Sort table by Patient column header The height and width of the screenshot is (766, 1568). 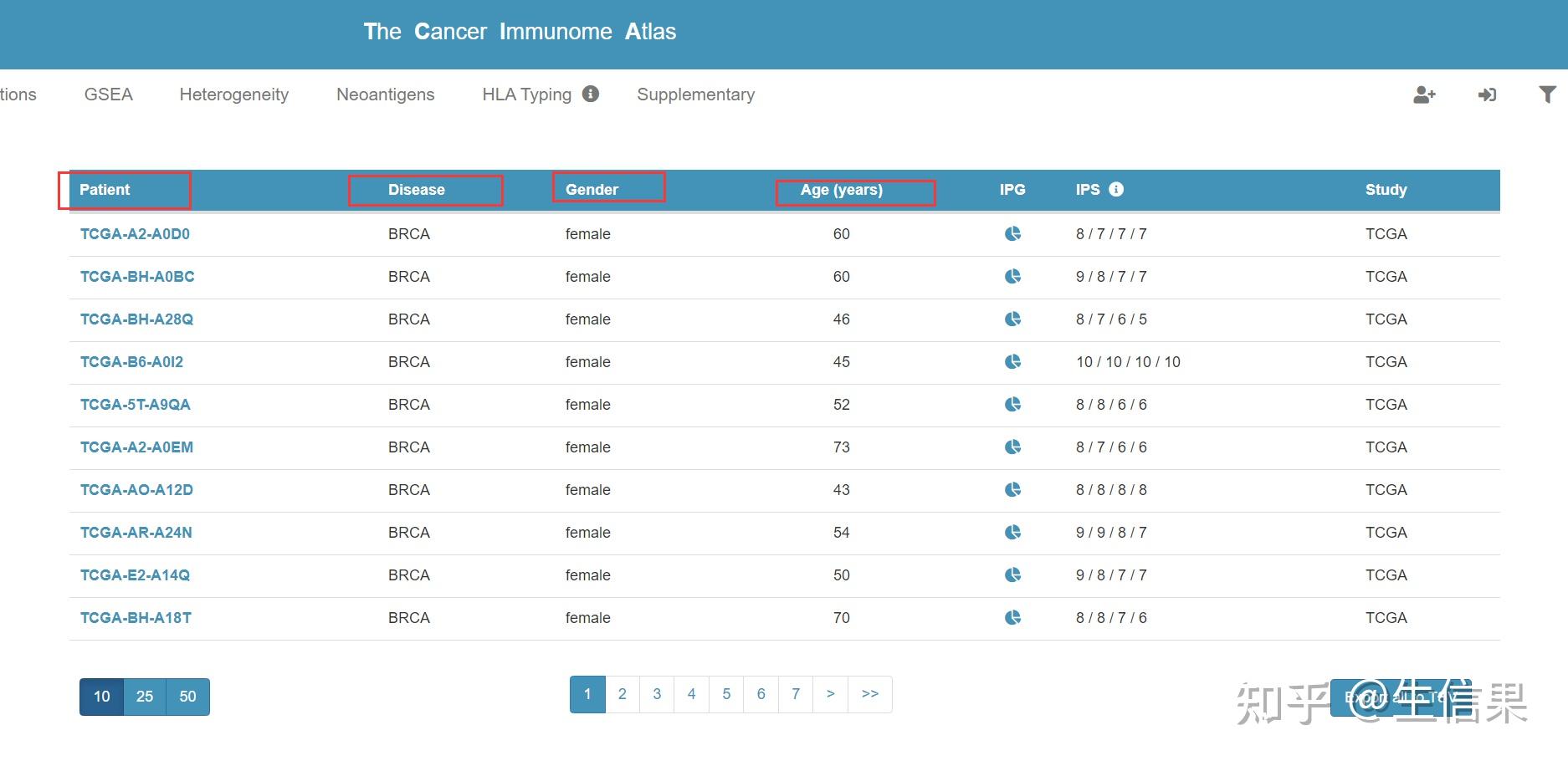coord(105,190)
